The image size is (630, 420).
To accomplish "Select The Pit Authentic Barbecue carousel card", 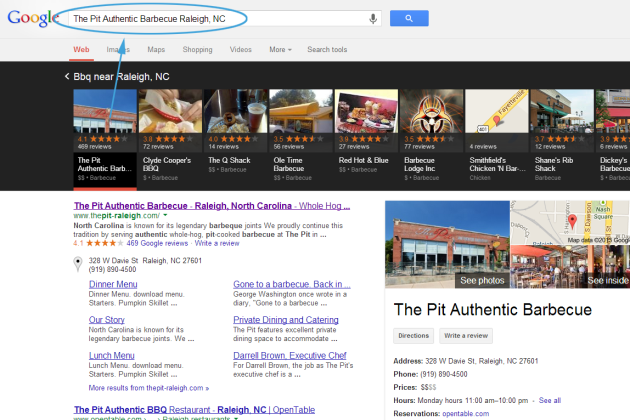I will (105, 139).
